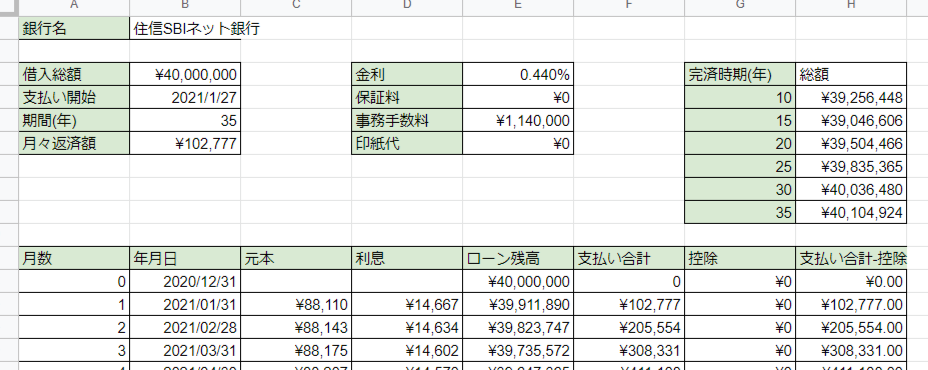Viewport: 928px width, 370px height.
Task: Click the loan period cell showing 35
Action: [x=185, y=121]
